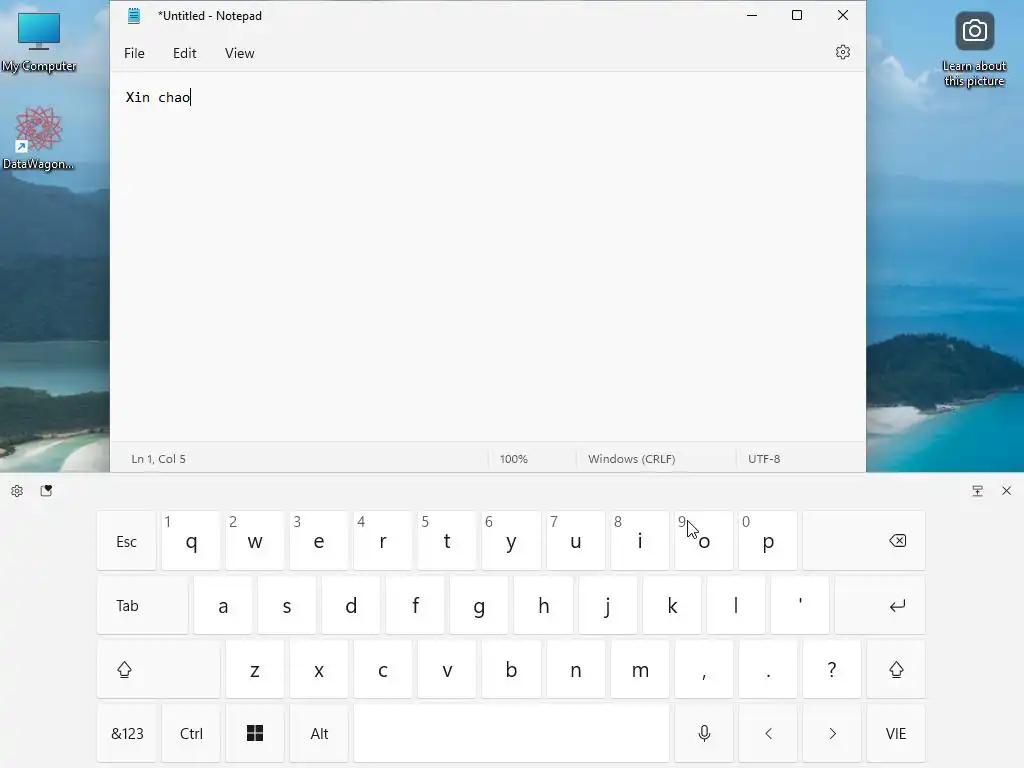The width and height of the screenshot is (1024, 768).
Task: Tap the x key
Action: tap(319, 669)
